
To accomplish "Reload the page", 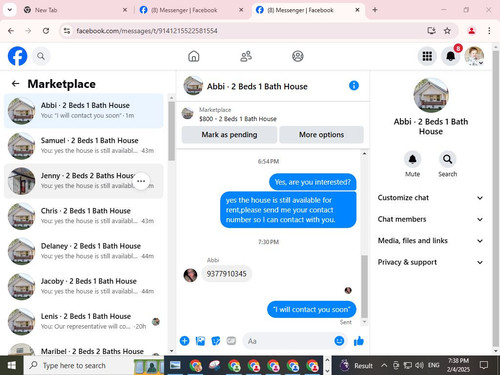I will (46, 31).
